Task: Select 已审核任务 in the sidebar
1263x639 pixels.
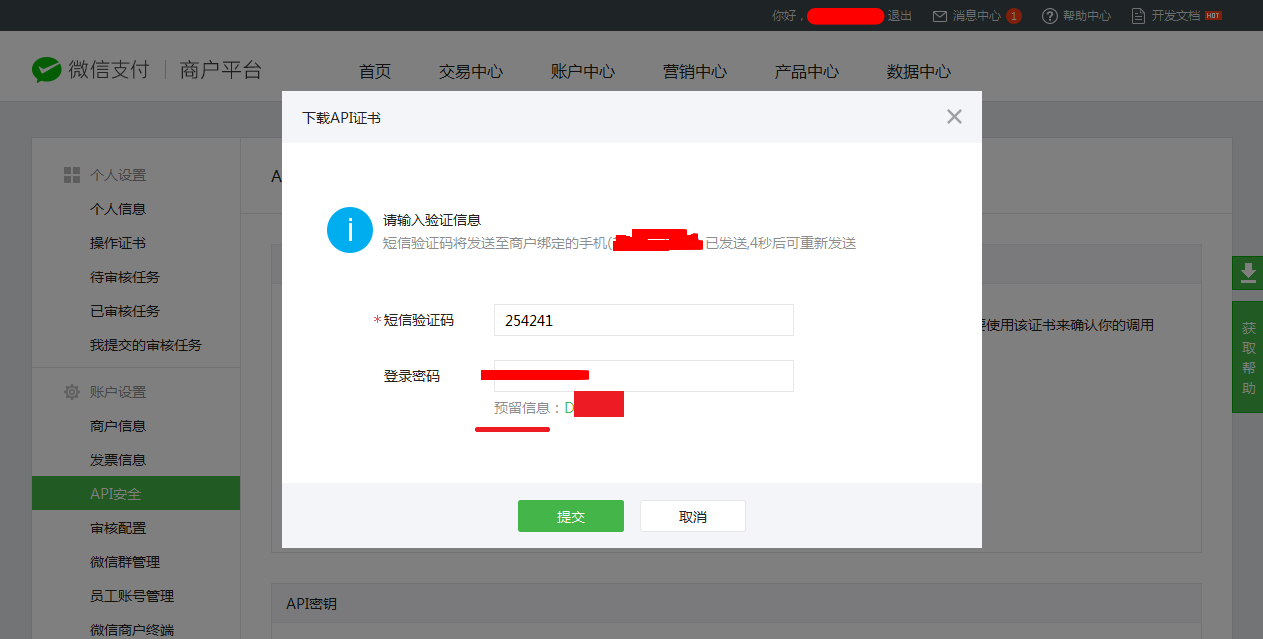Action: click(x=125, y=311)
